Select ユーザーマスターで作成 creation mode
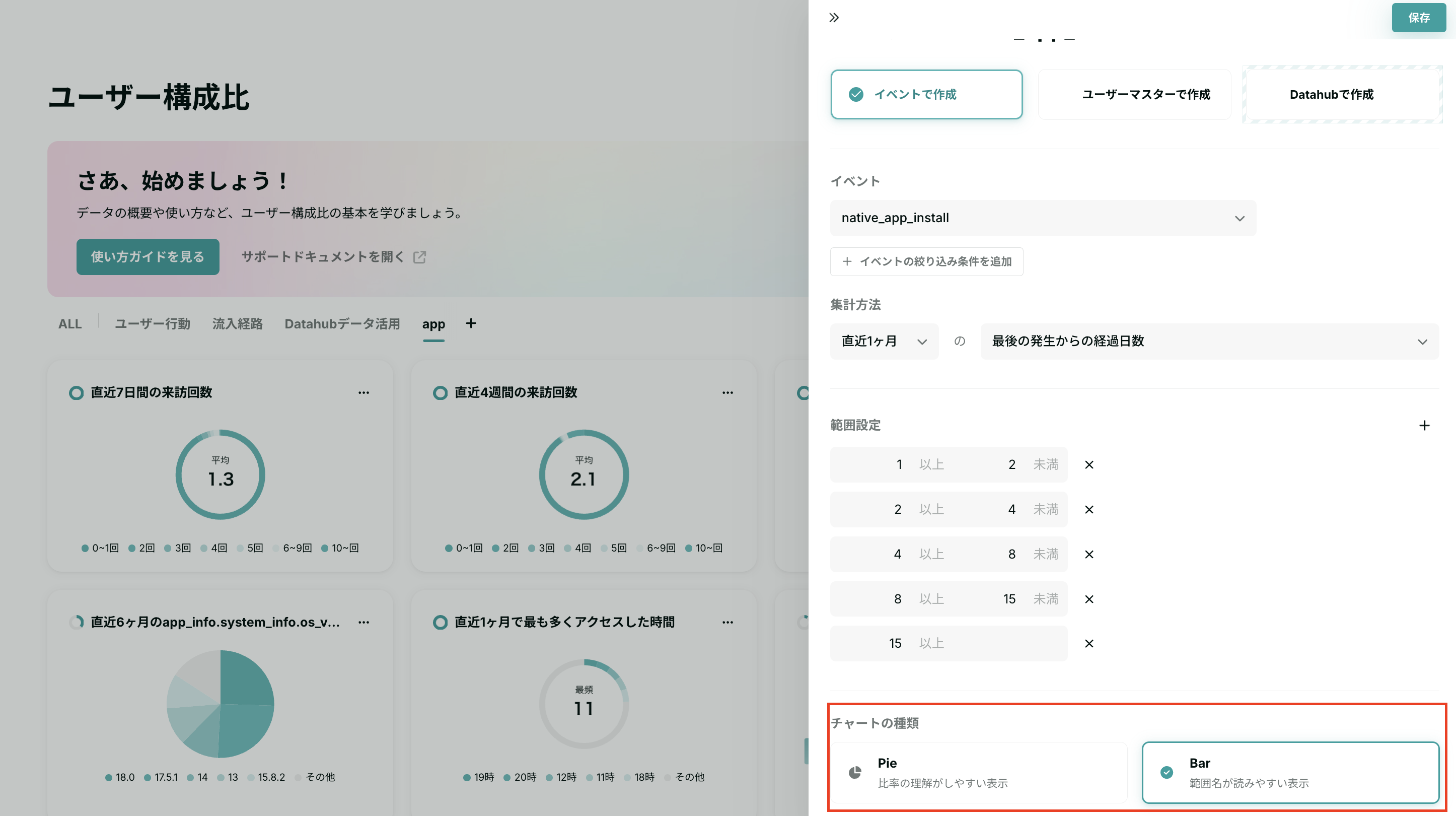Viewport: 1456px width, 816px height. coord(1134,94)
